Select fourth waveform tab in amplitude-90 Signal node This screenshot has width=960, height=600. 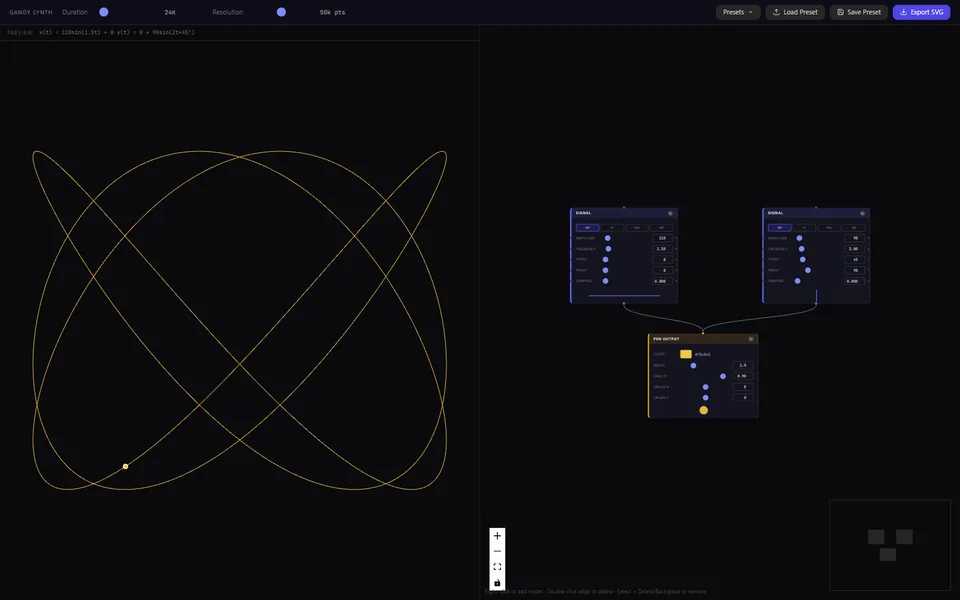853,228
